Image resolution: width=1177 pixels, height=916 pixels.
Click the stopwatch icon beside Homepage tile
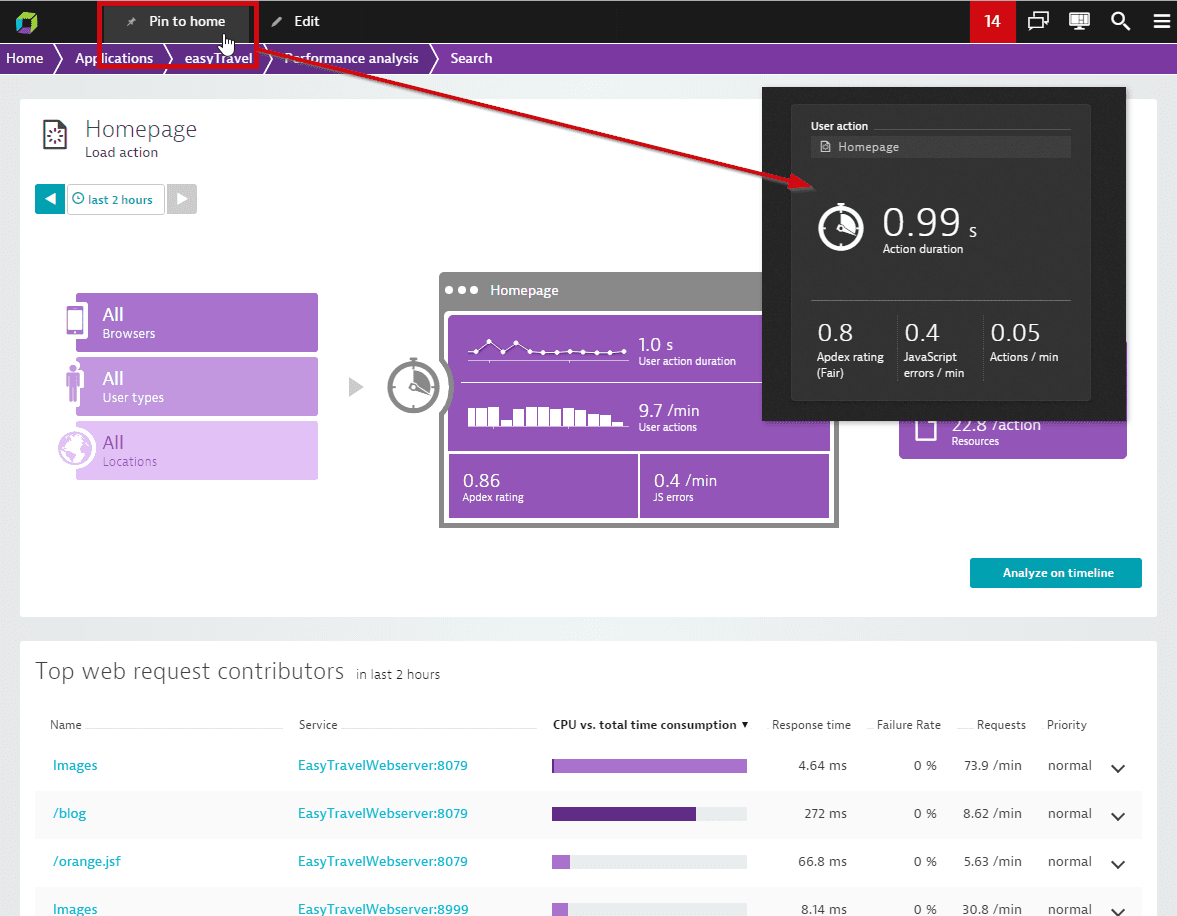[413, 386]
